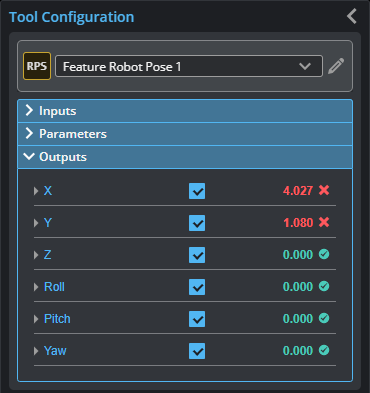The width and height of the screenshot is (370, 393).
Task: Expand the Z output details triangle
Action: point(36,255)
